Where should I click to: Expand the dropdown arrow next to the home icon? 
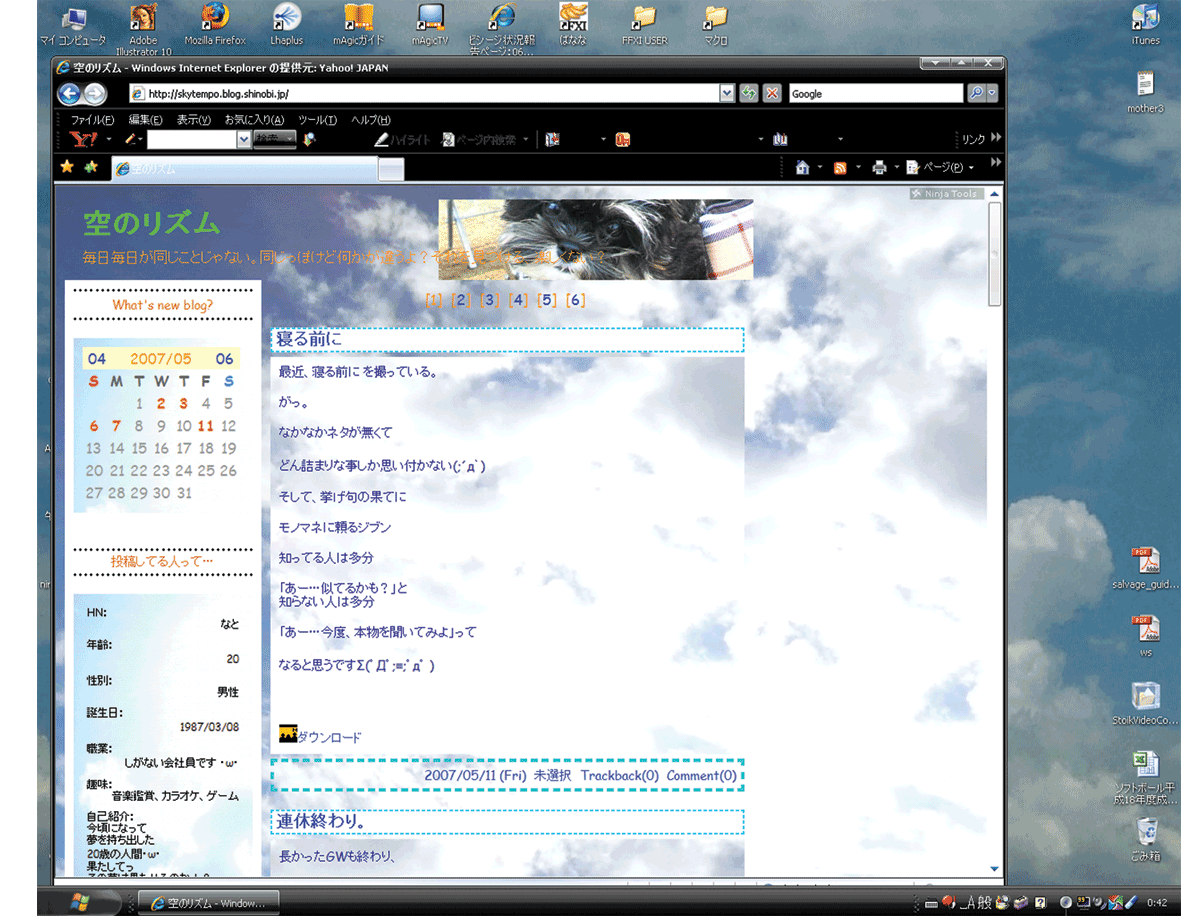point(820,167)
